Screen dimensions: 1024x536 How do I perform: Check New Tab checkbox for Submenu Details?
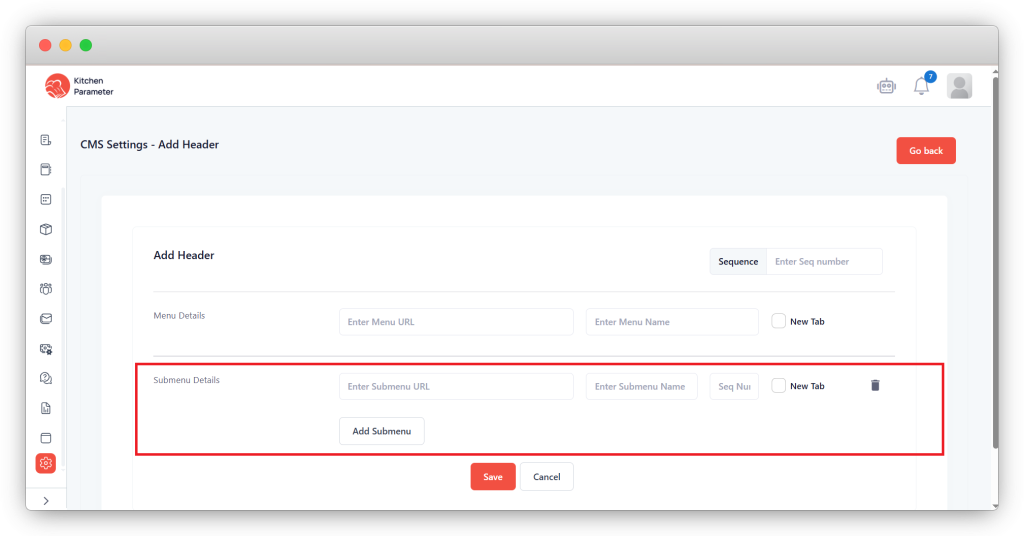[x=779, y=386]
